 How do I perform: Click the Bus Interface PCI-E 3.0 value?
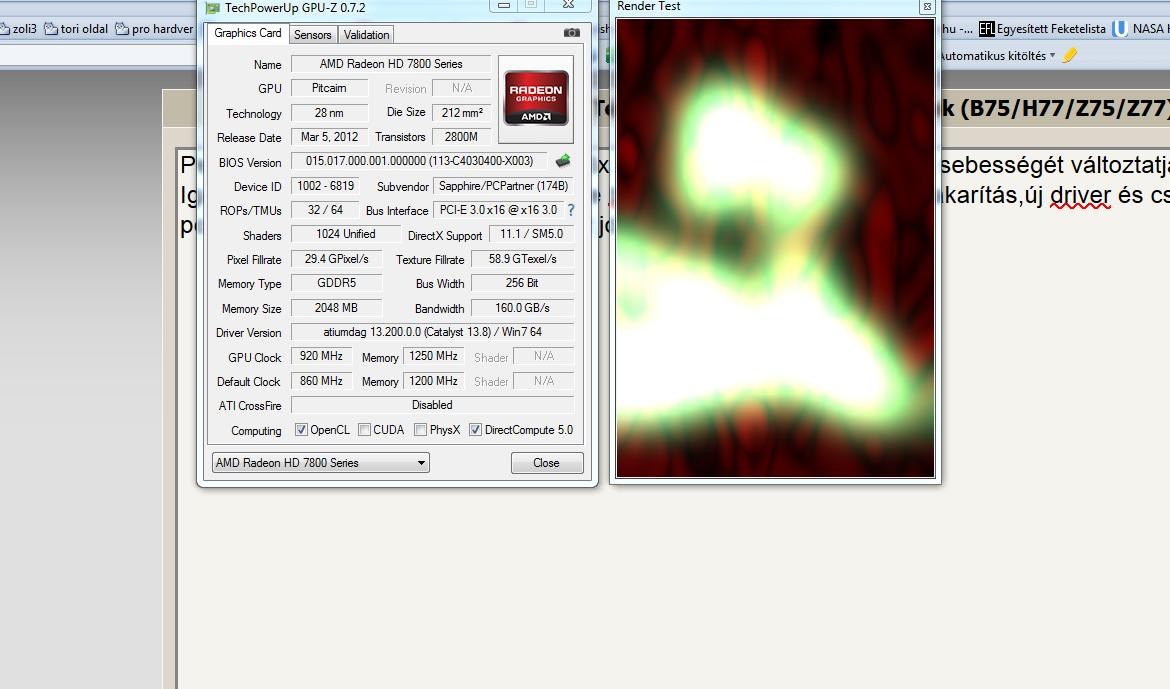[x=498, y=211]
